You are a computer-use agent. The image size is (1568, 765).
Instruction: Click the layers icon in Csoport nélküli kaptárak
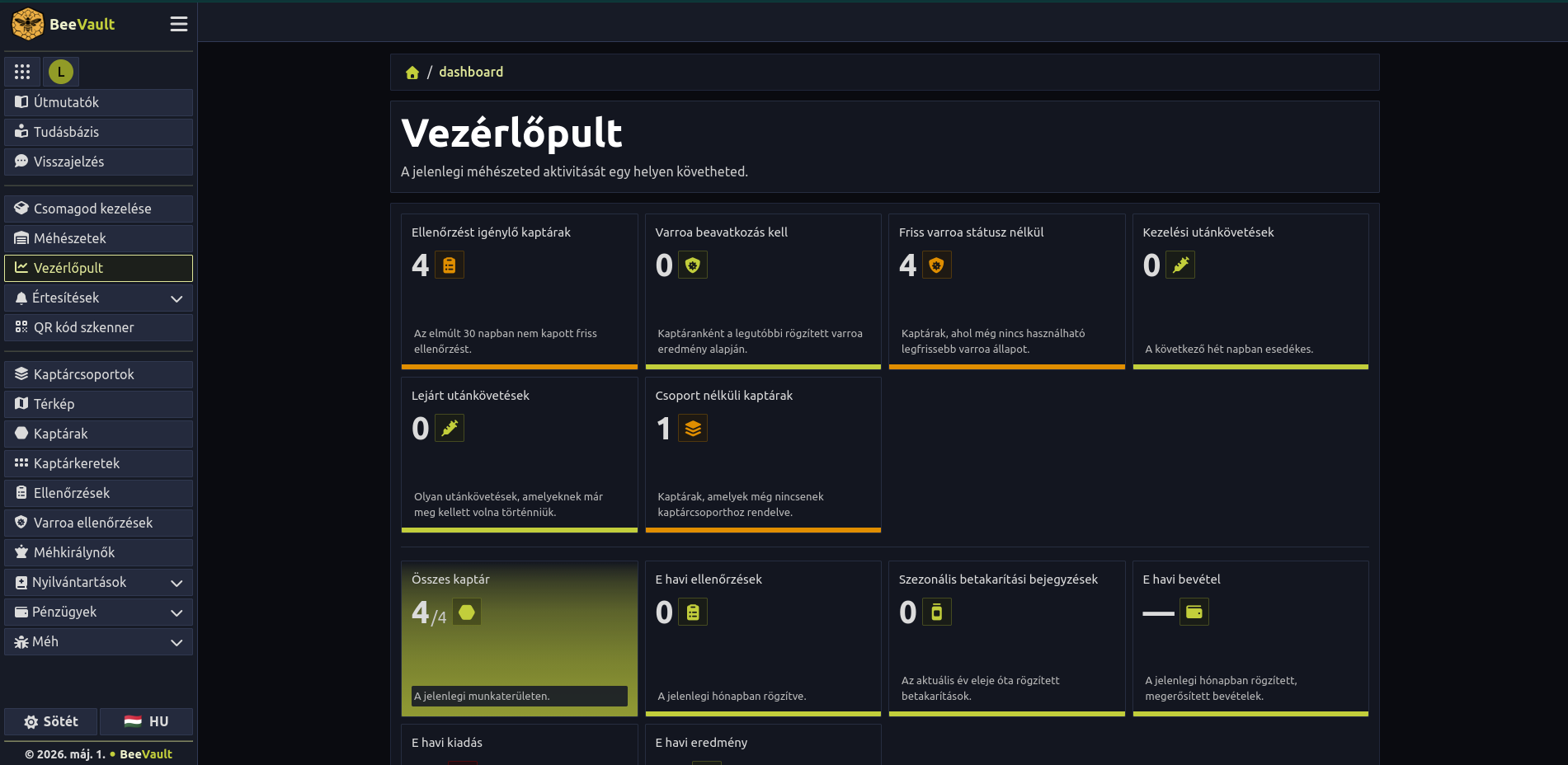click(693, 428)
